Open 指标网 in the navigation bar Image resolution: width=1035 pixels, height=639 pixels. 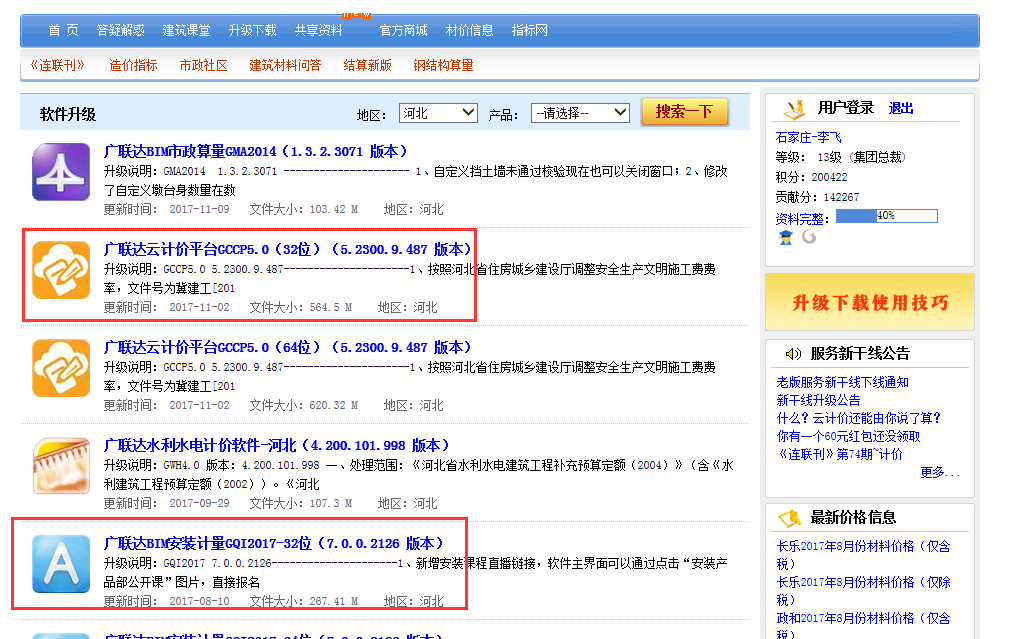[529, 30]
